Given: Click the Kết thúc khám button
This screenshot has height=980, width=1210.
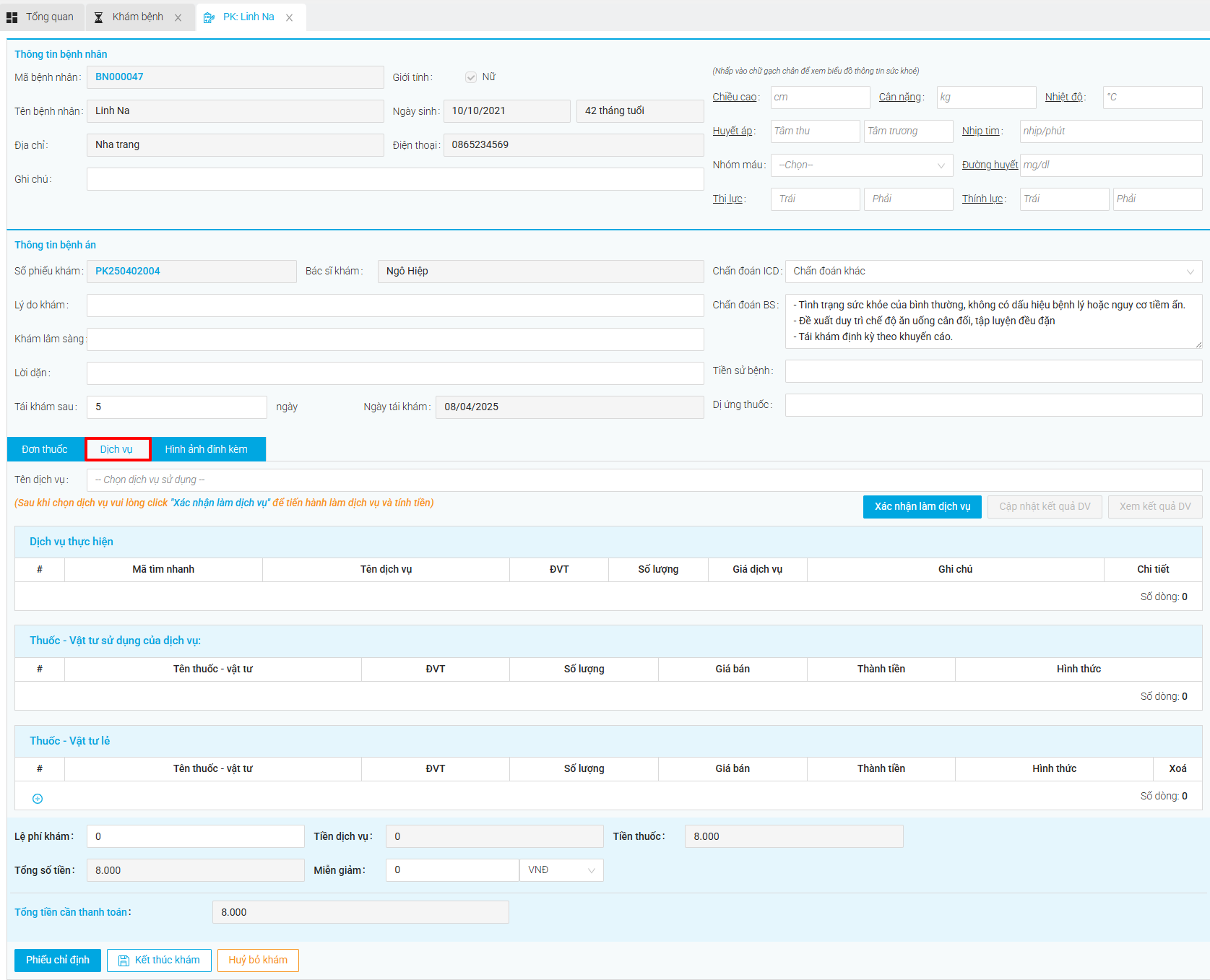Looking at the screenshot, I should (159, 961).
